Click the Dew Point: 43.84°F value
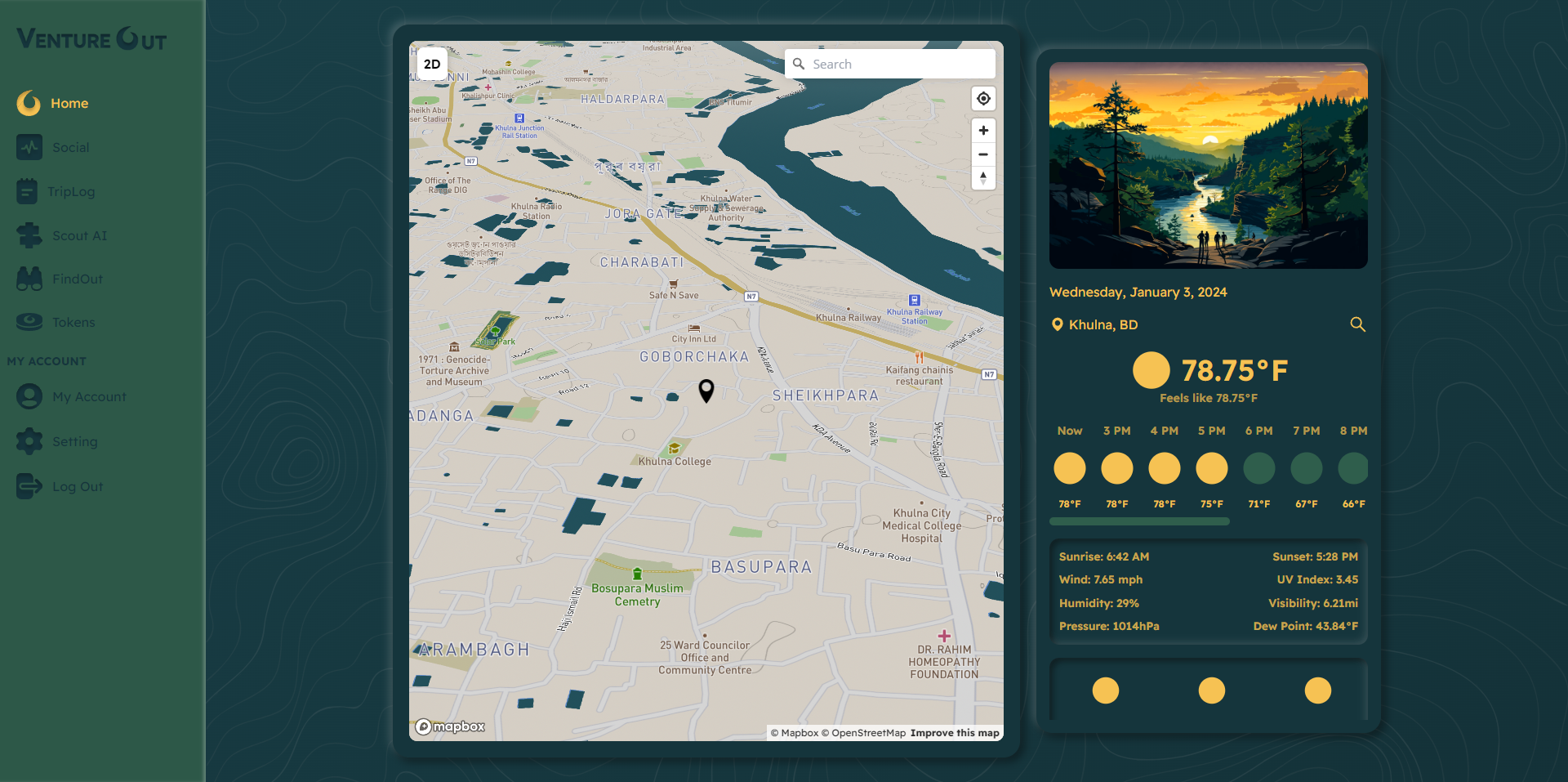 pyautogui.click(x=1306, y=626)
